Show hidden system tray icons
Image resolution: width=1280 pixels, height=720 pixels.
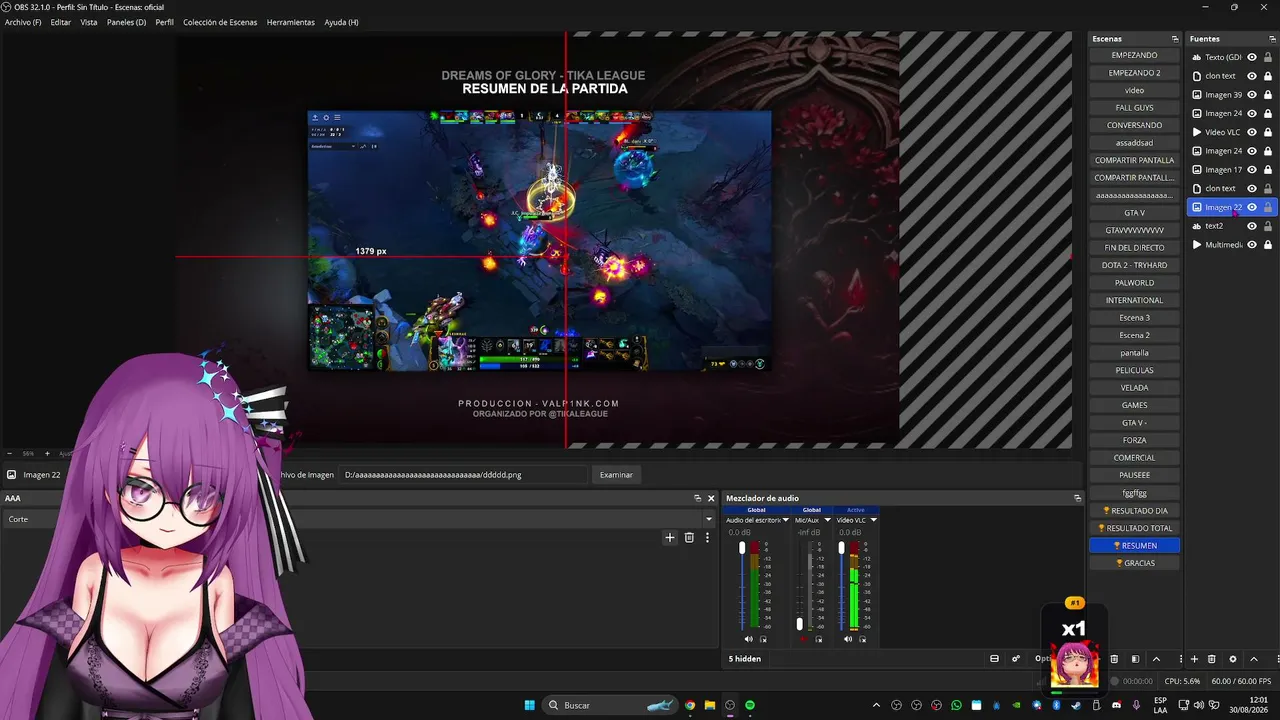(877, 705)
